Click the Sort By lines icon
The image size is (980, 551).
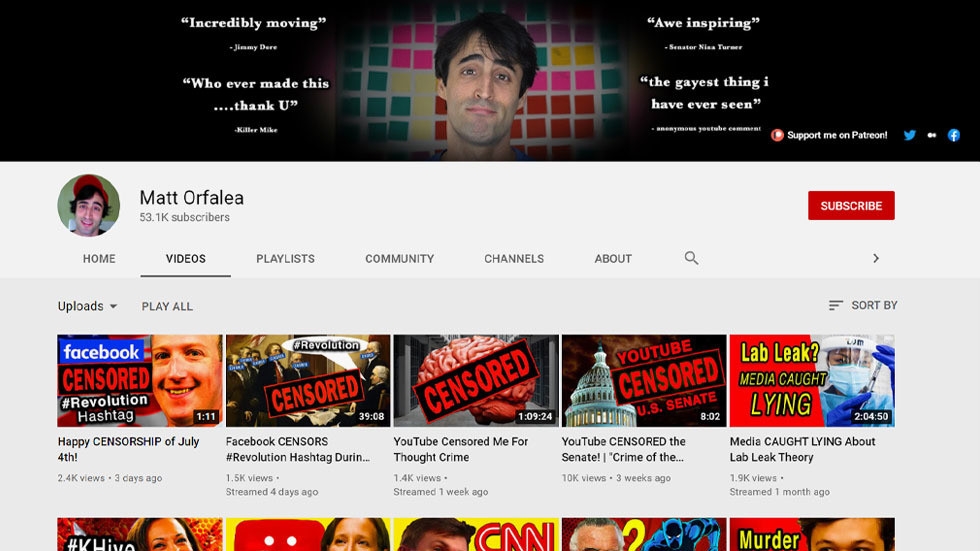pyautogui.click(x=836, y=305)
